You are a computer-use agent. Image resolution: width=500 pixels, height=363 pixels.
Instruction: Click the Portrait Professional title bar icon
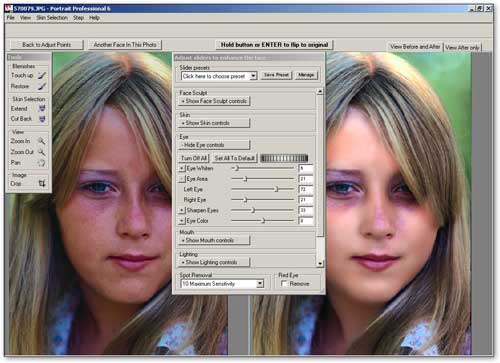(9, 8)
